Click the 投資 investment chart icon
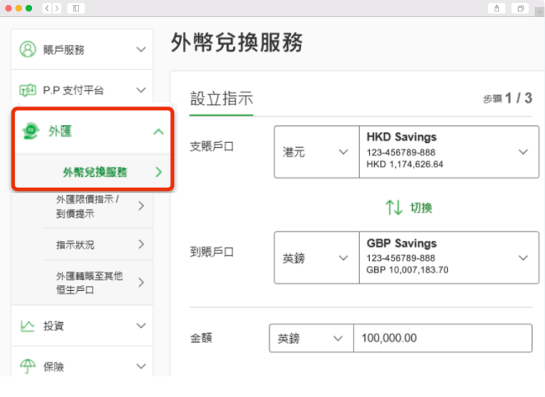This screenshot has width=545, height=397. (27, 326)
